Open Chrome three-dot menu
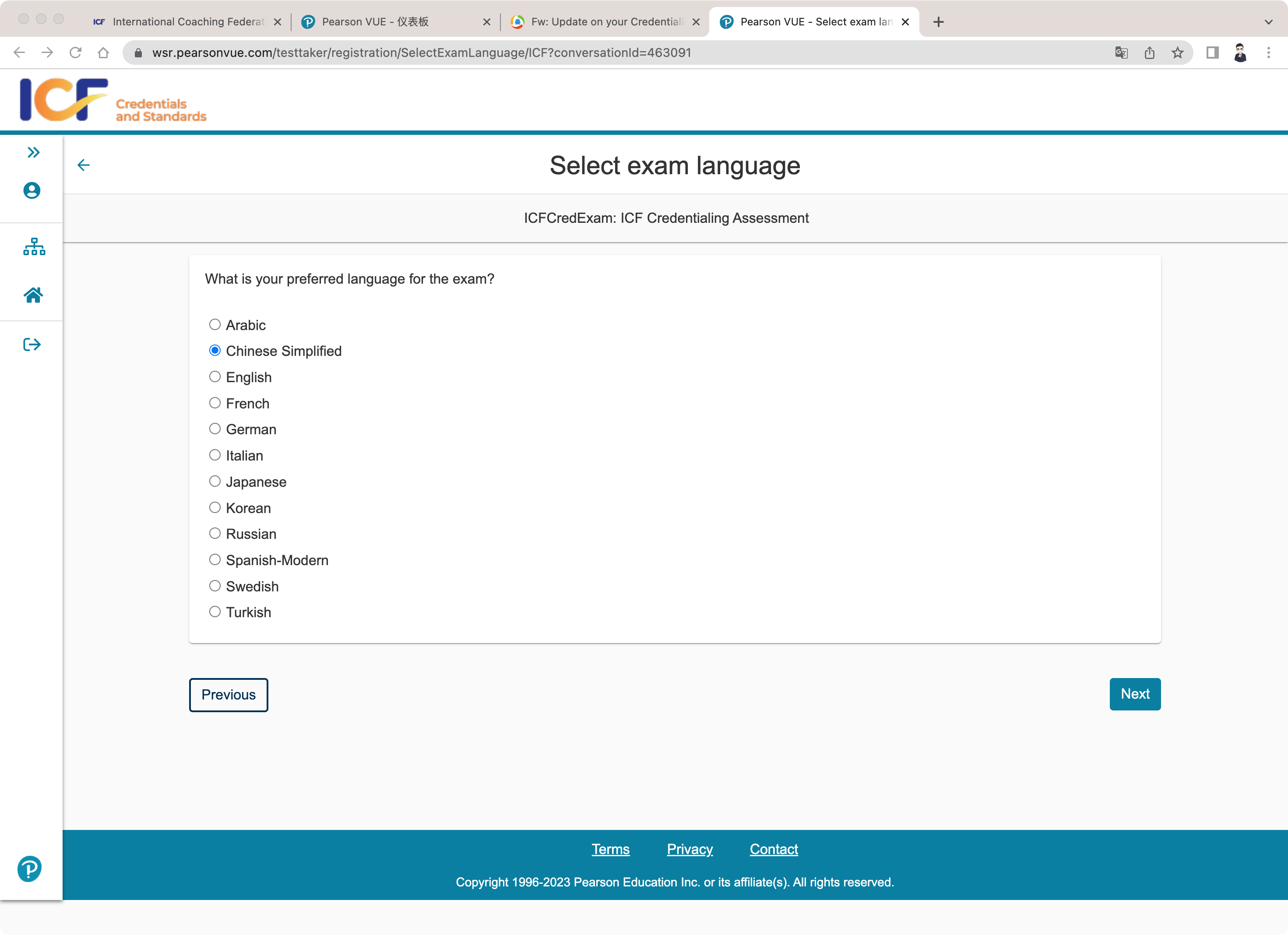1288x935 pixels. (1268, 53)
